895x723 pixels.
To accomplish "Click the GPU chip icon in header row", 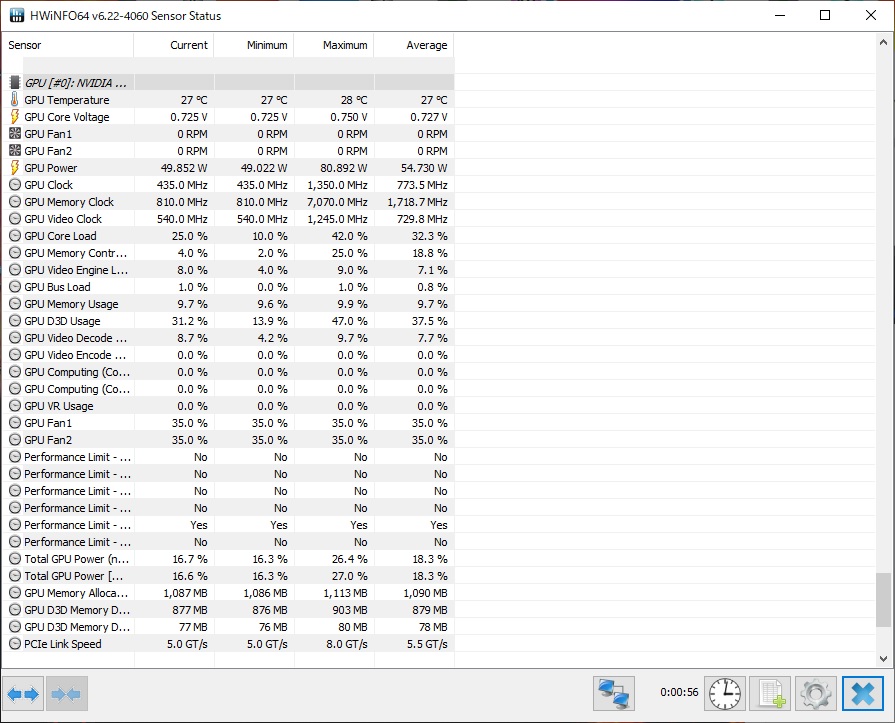I will click(x=15, y=83).
